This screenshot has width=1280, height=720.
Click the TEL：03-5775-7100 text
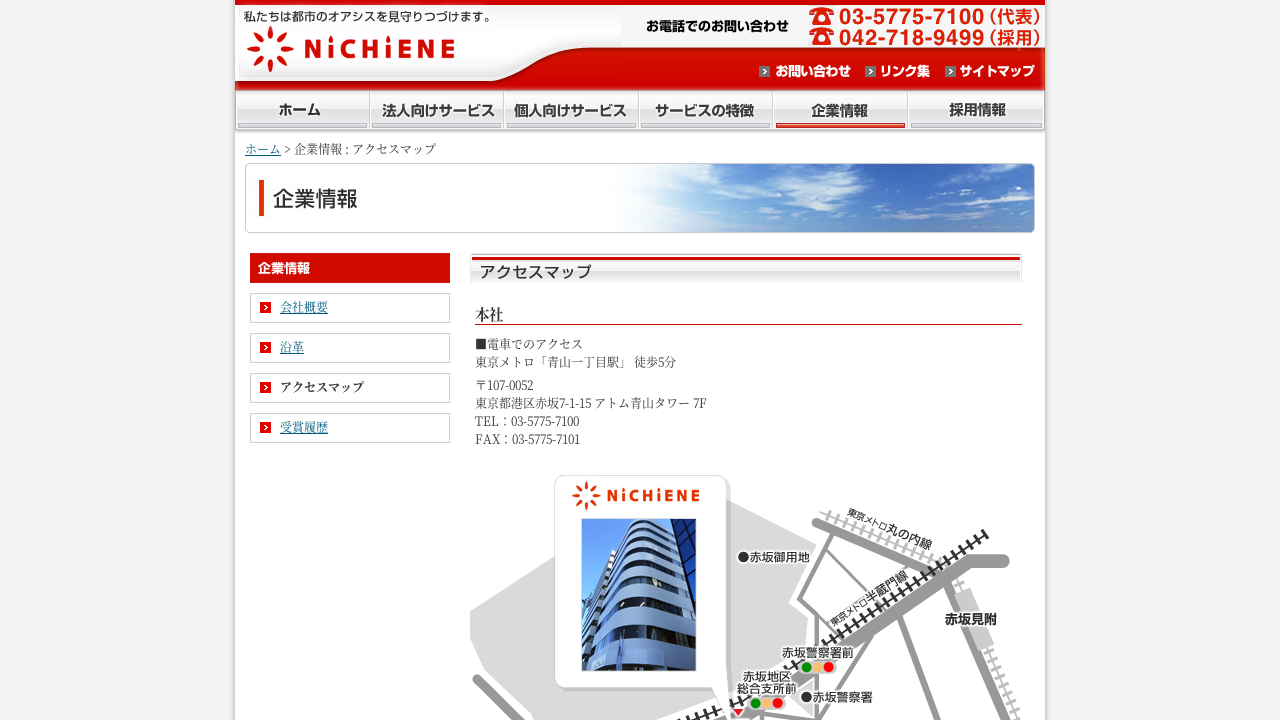[527, 422]
